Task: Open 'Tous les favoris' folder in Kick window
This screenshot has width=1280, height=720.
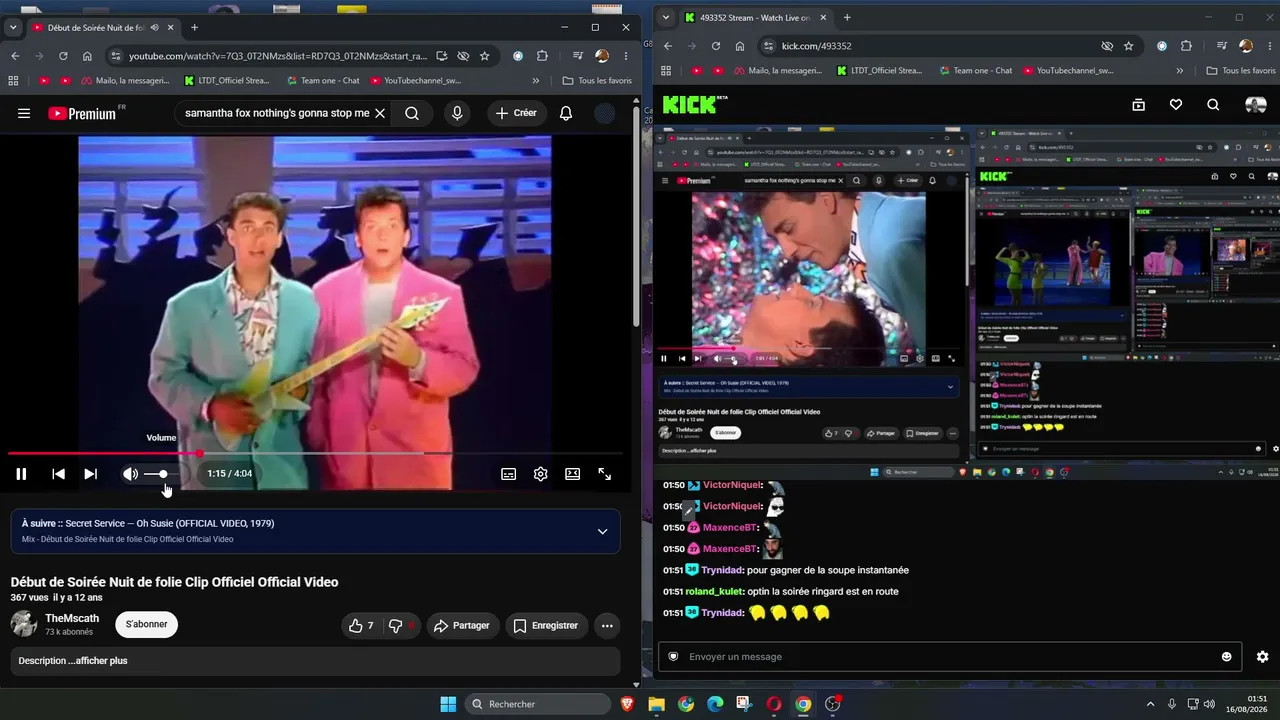Action: click(1241, 71)
